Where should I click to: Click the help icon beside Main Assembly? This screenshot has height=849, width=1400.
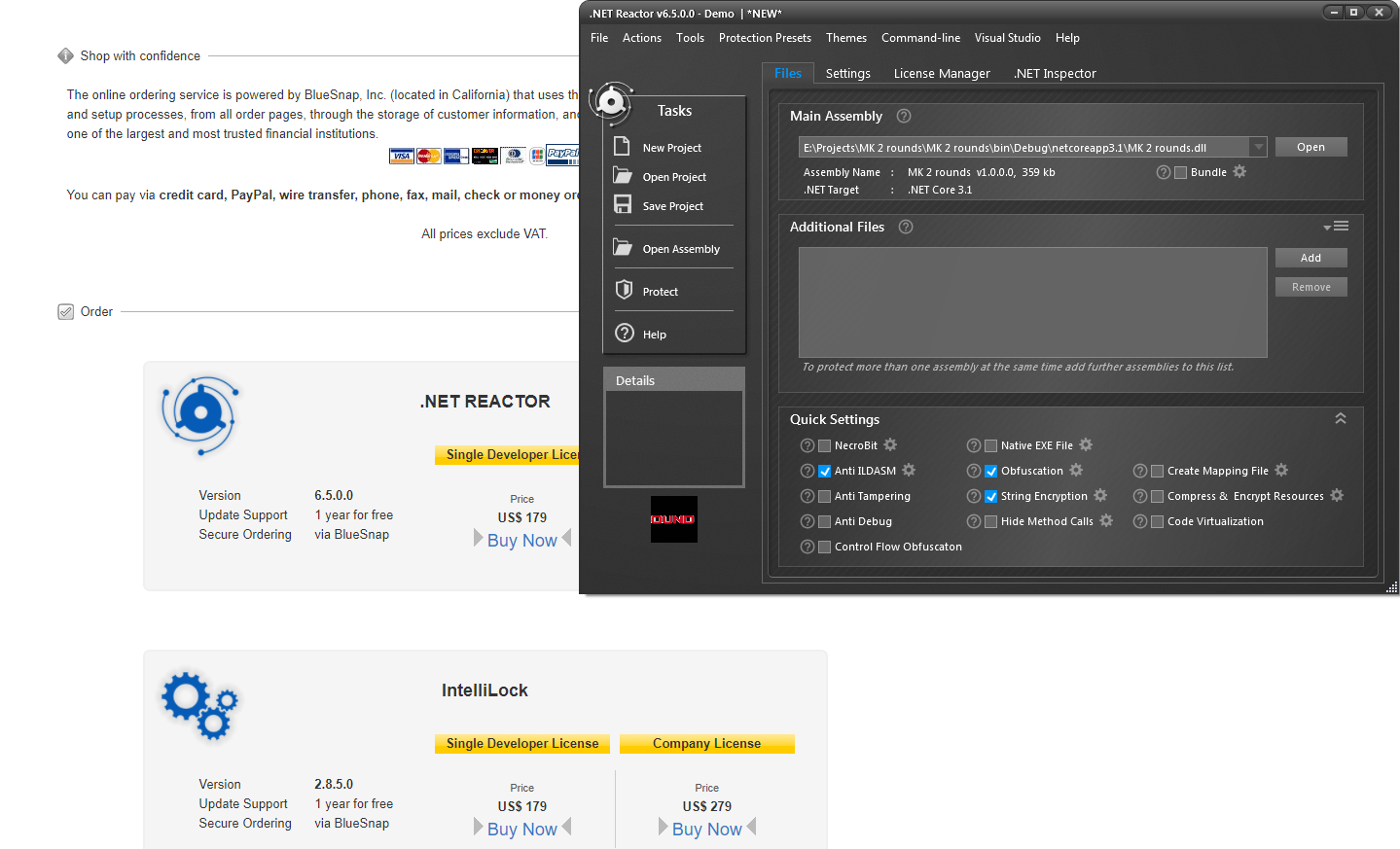pyautogui.click(x=904, y=116)
